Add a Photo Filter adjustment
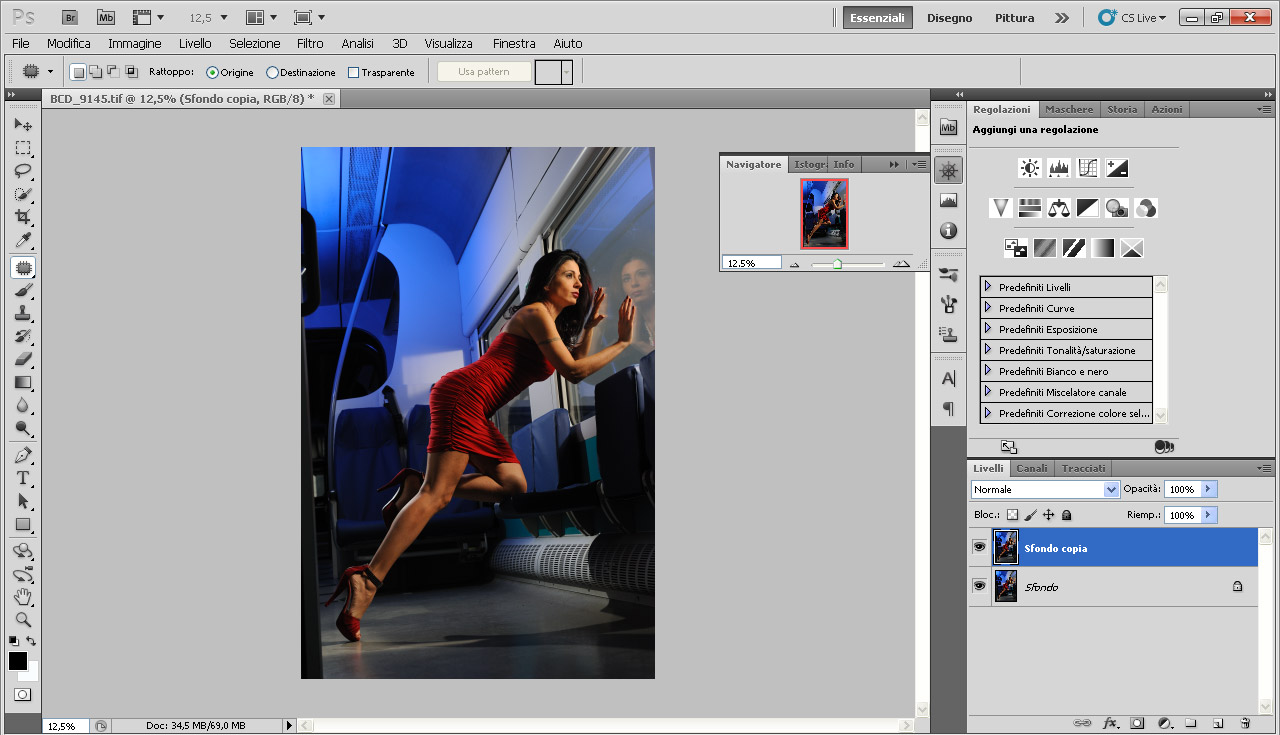1280x735 pixels. (1117, 208)
